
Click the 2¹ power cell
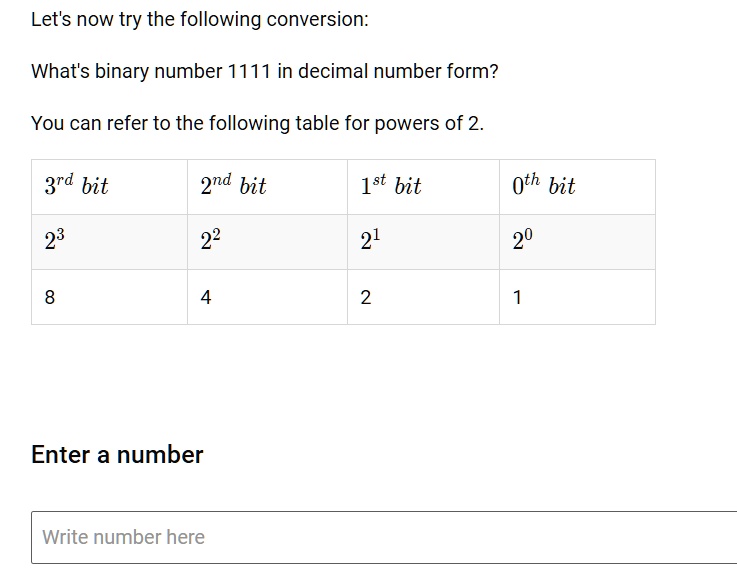point(370,241)
